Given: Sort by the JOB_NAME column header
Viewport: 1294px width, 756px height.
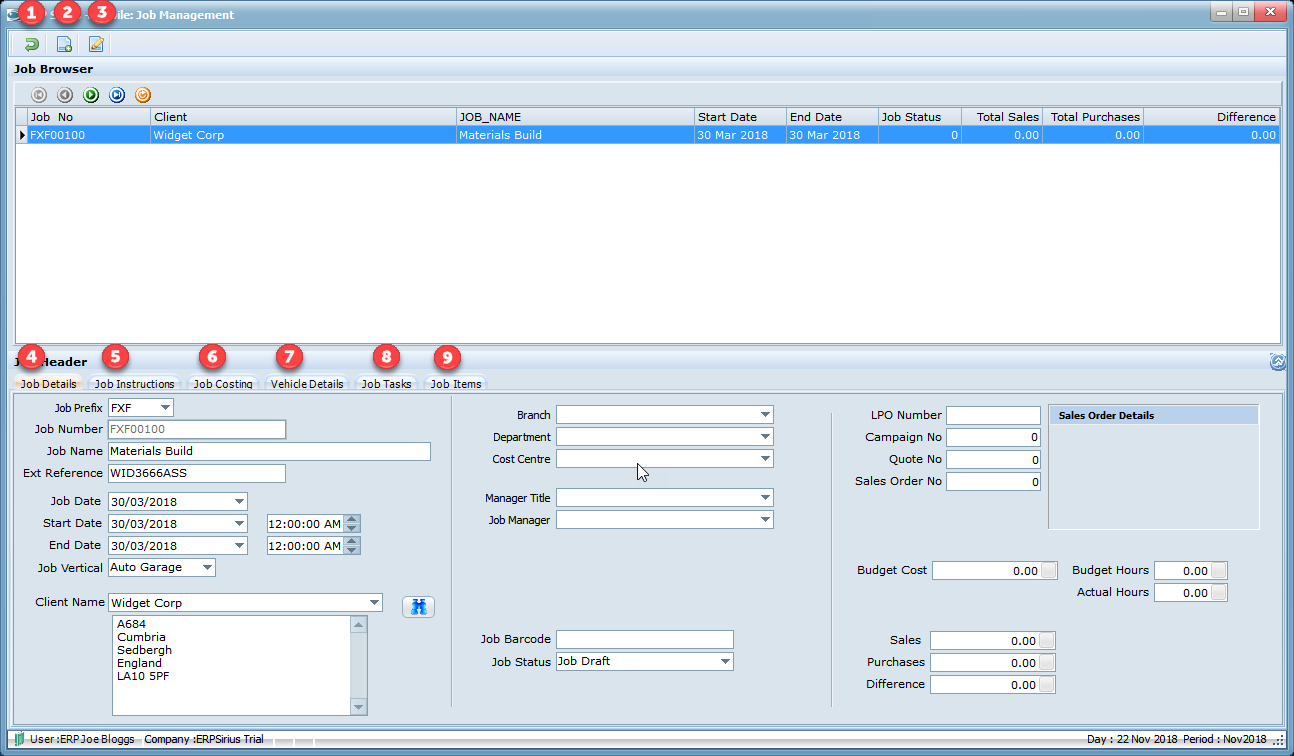Looking at the screenshot, I should coord(575,117).
